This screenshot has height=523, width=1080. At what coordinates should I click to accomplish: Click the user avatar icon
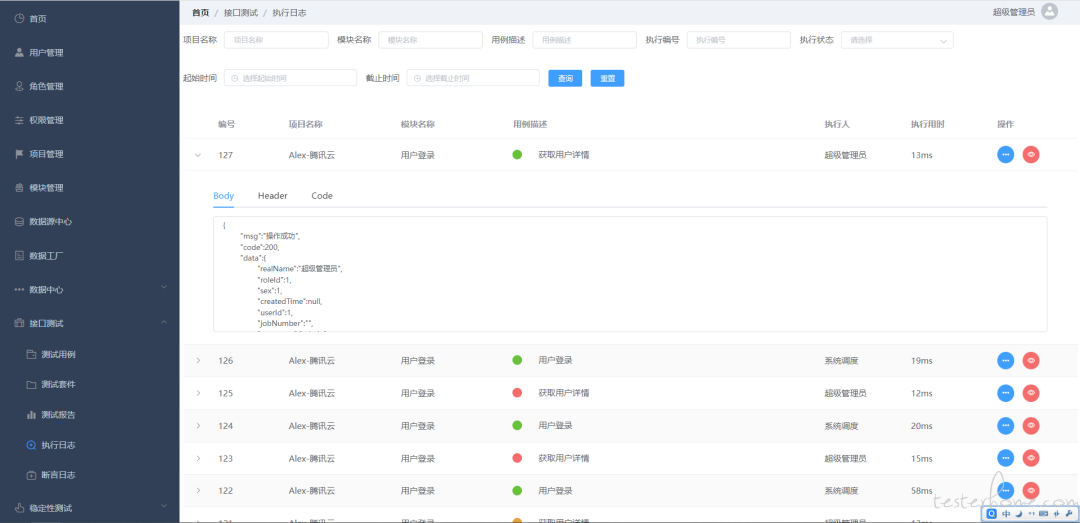[x=1049, y=11]
